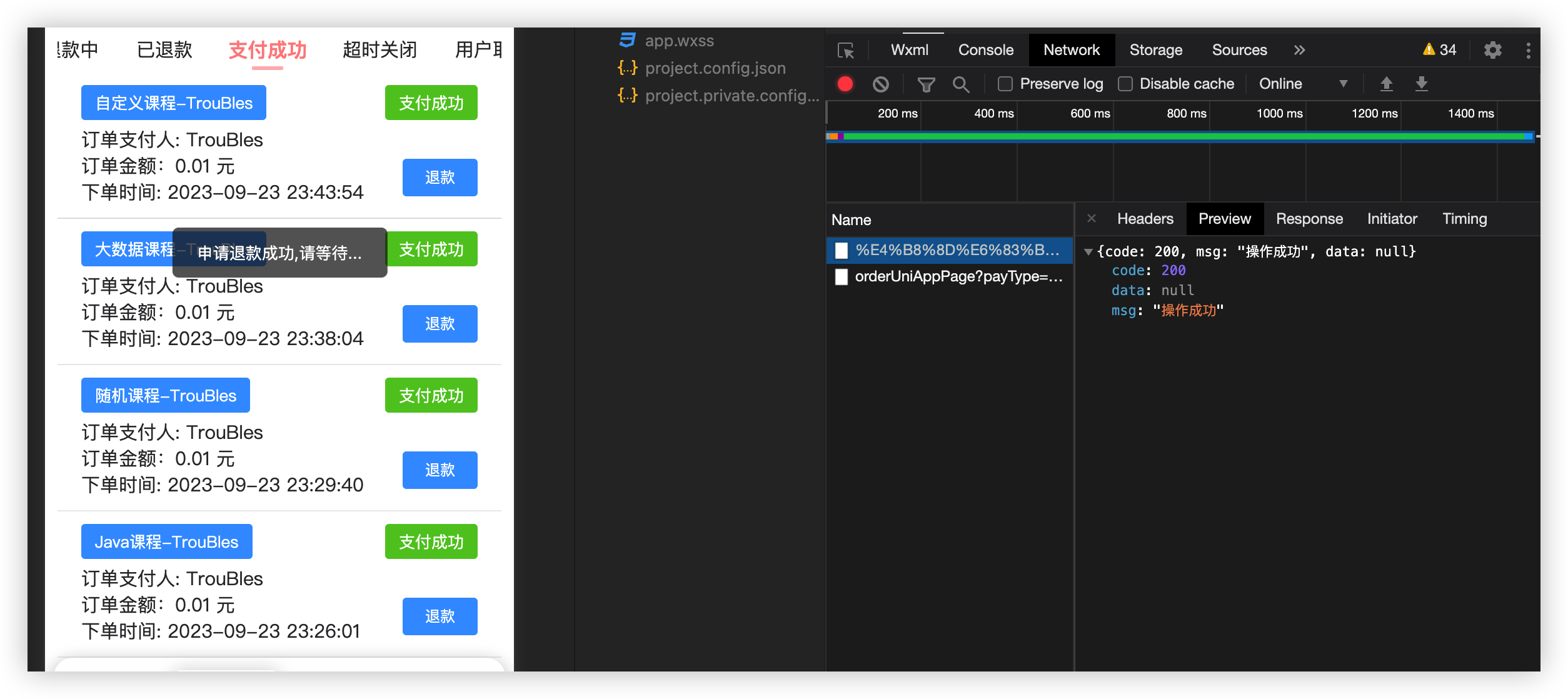
Task: Enable the Preserve log checkbox
Action: coord(1005,84)
